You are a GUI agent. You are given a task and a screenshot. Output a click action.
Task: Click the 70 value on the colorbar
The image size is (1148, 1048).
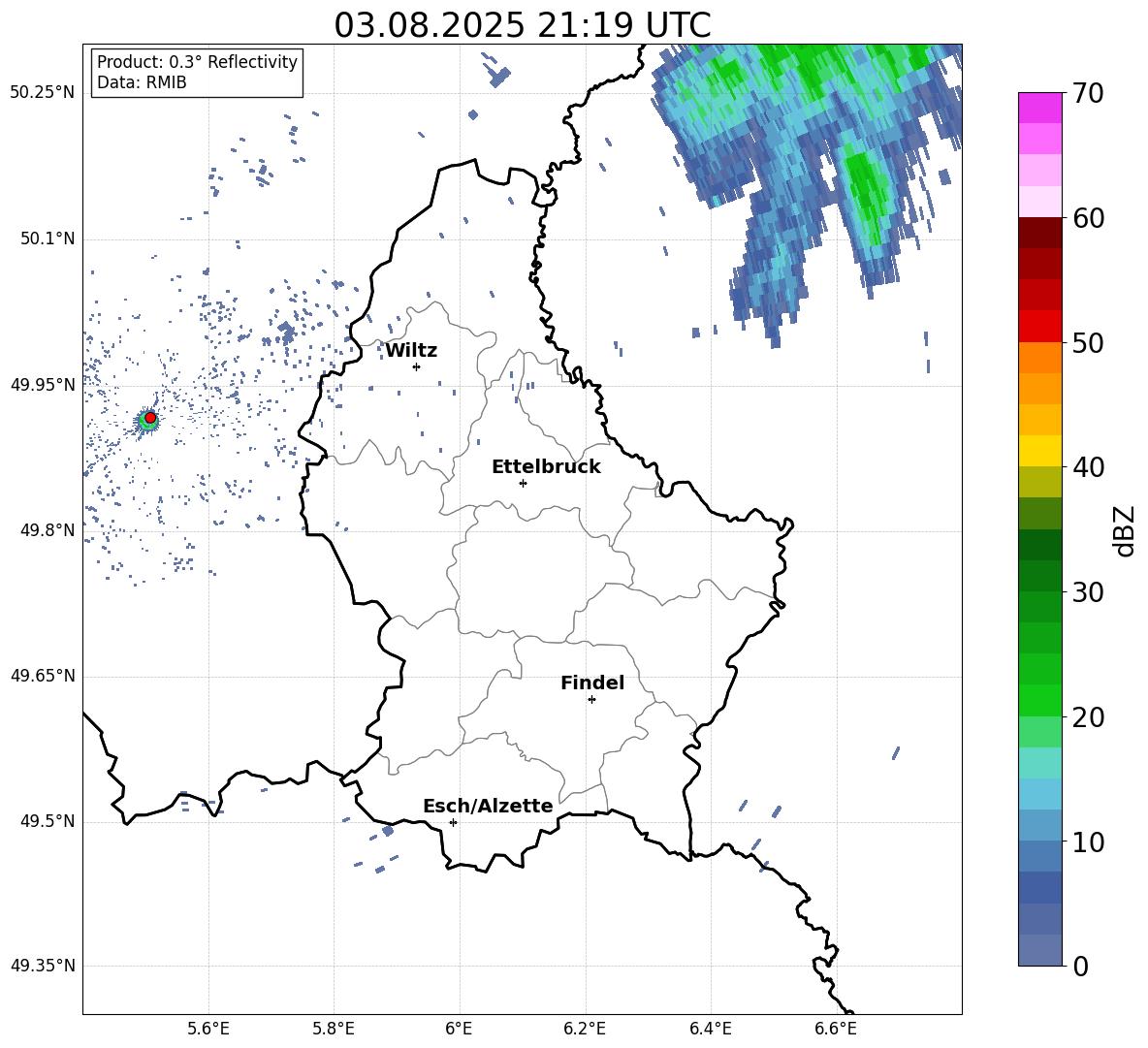click(x=1088, y=94)
